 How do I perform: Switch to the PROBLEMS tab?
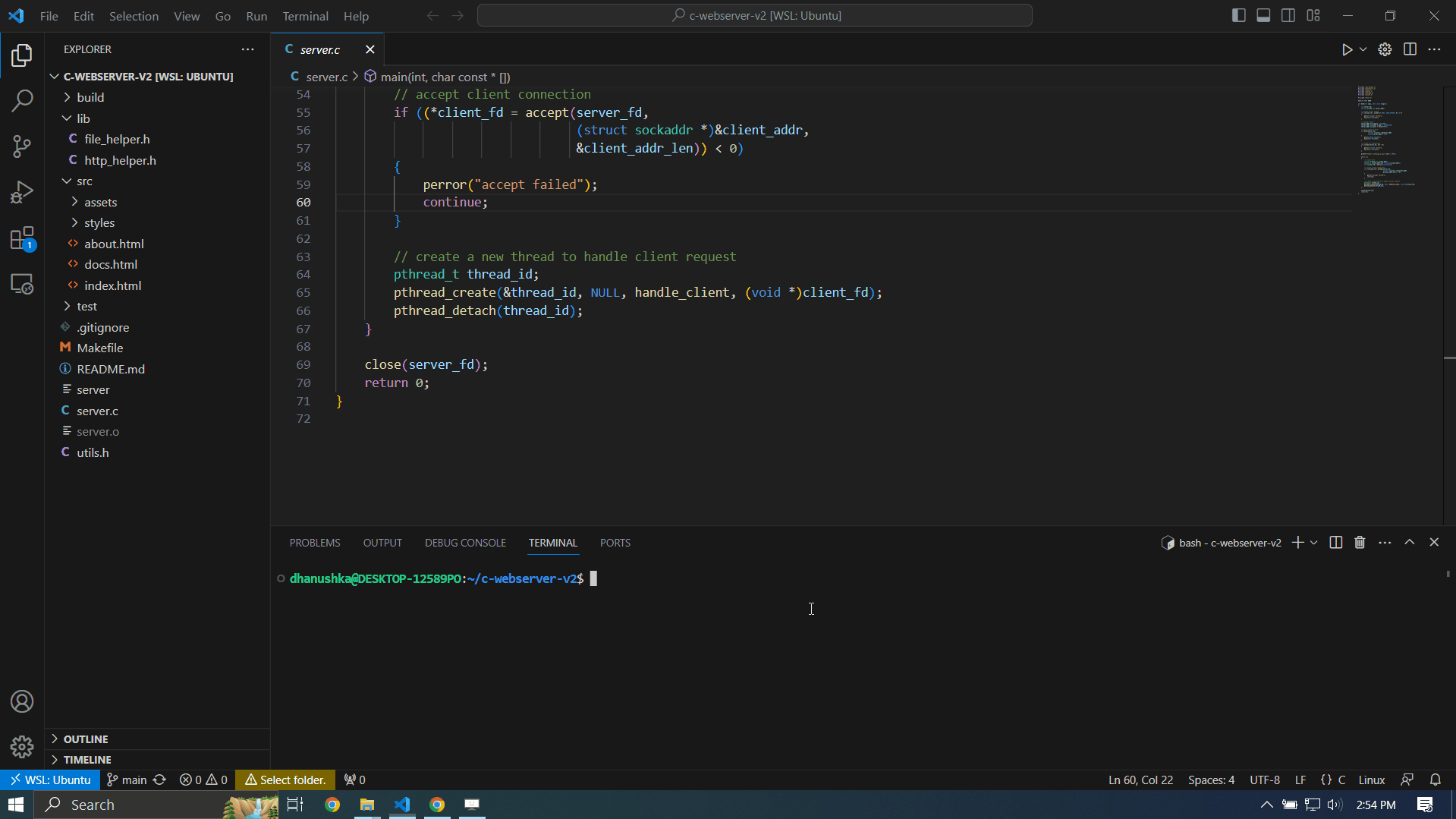(315, 543)
